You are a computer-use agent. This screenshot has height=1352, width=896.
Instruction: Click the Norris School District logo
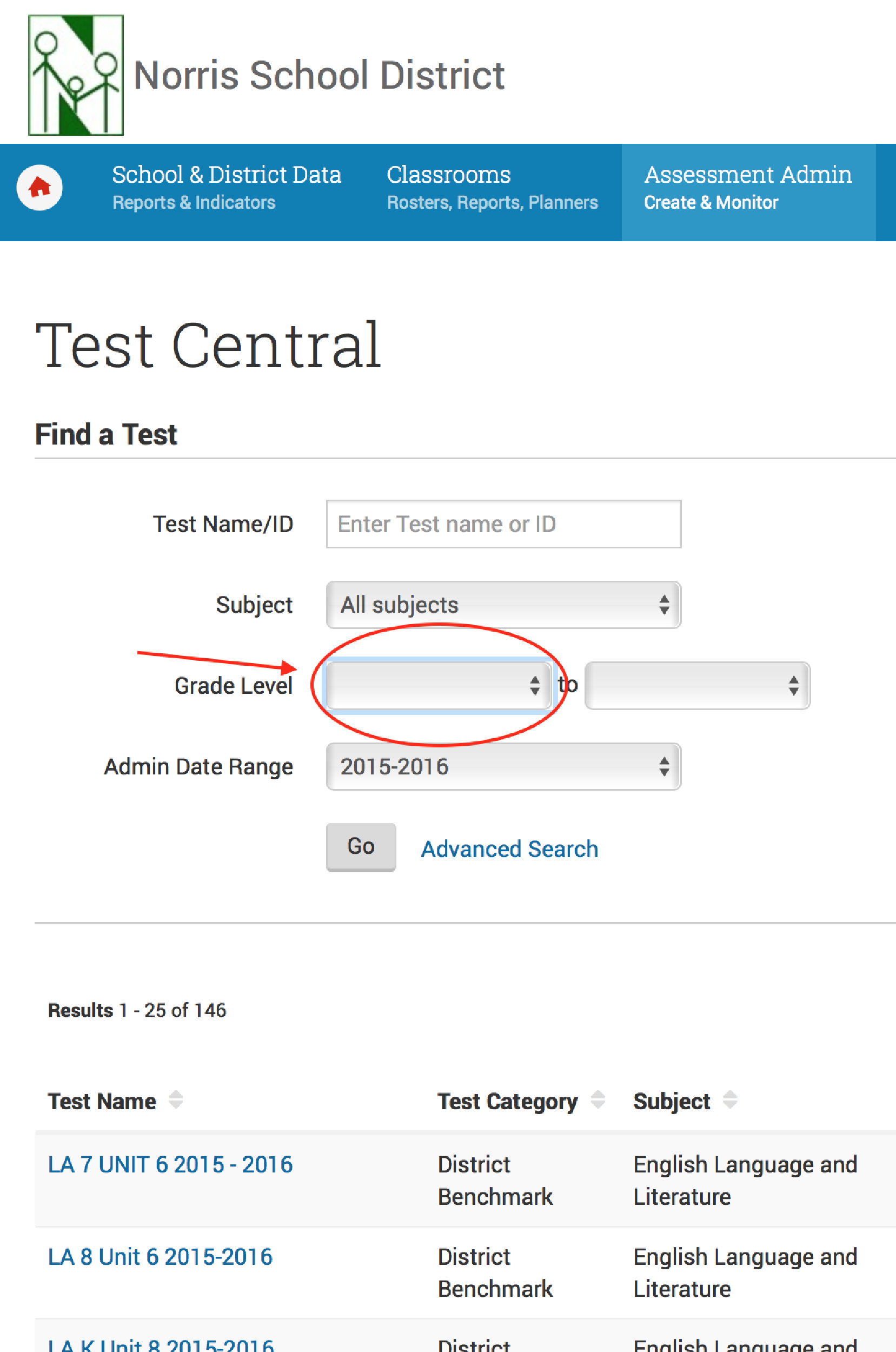76,74
